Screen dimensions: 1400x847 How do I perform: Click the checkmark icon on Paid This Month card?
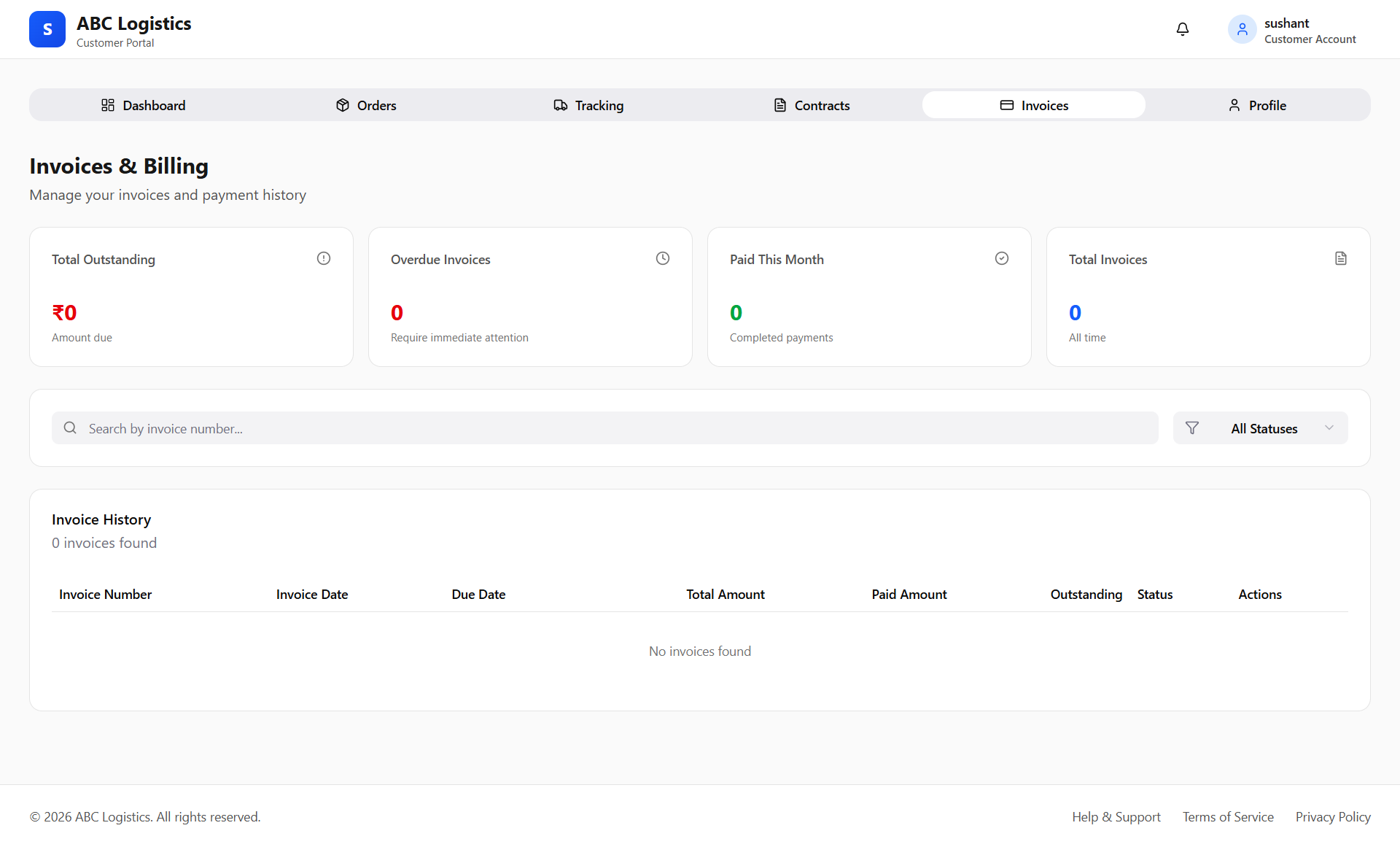click(x=1001, y=258)
